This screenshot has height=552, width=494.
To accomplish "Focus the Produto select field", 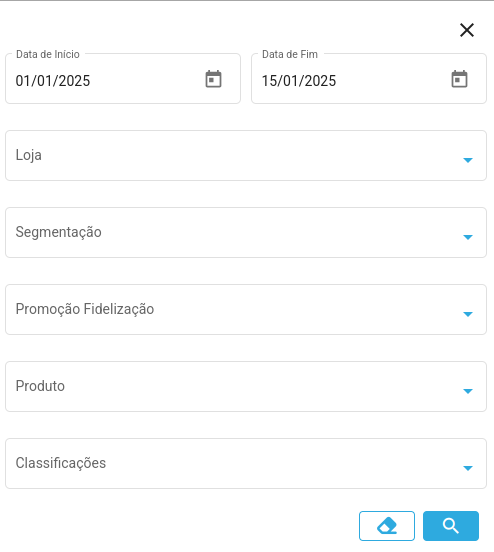I will point(246,386).
